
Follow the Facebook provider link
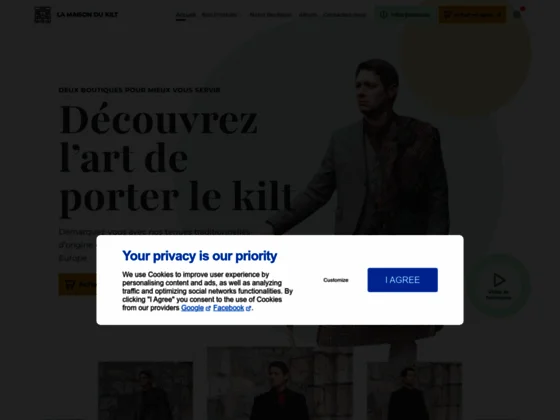coord(229,308)
